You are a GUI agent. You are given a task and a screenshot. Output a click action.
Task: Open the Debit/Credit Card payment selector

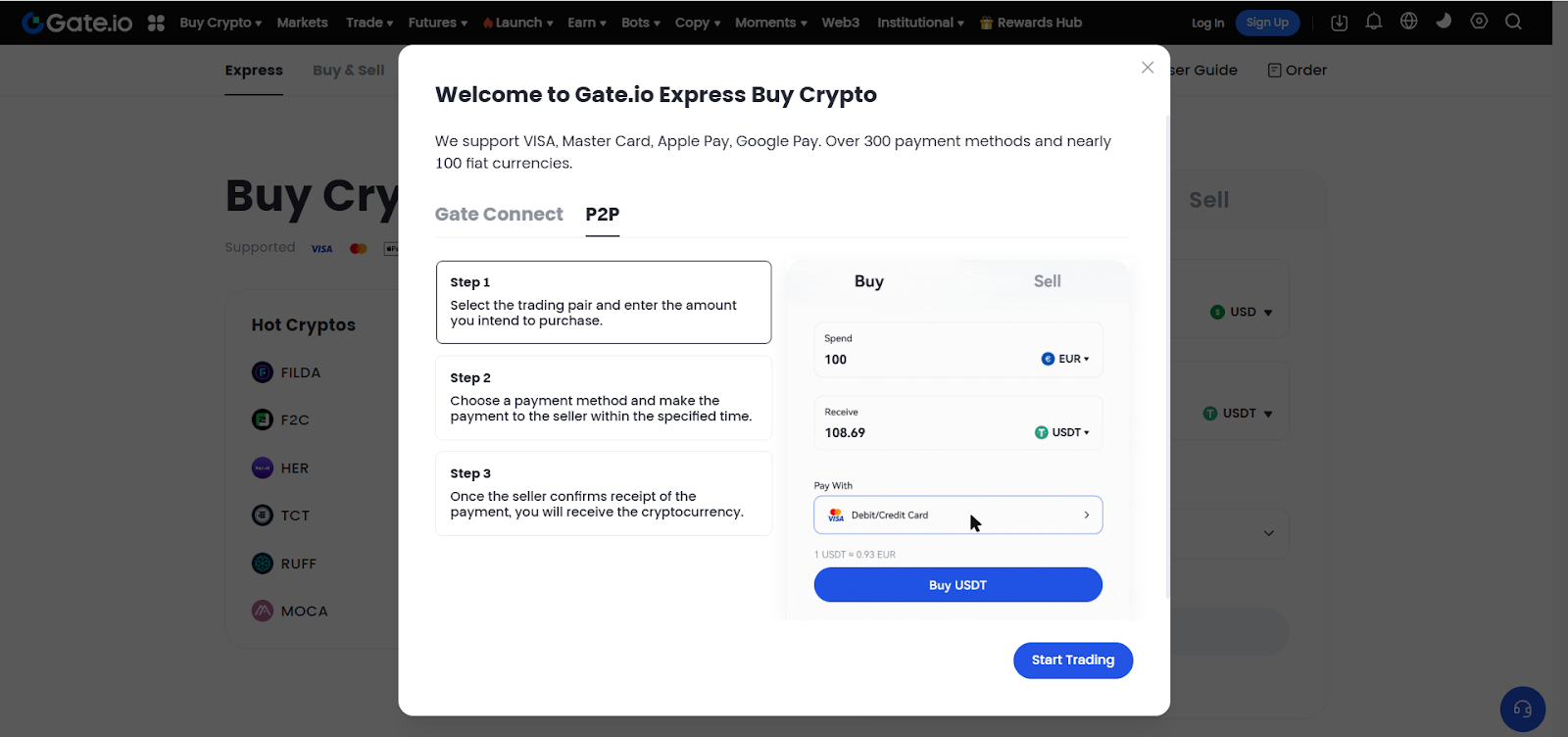tap(958, 516)
